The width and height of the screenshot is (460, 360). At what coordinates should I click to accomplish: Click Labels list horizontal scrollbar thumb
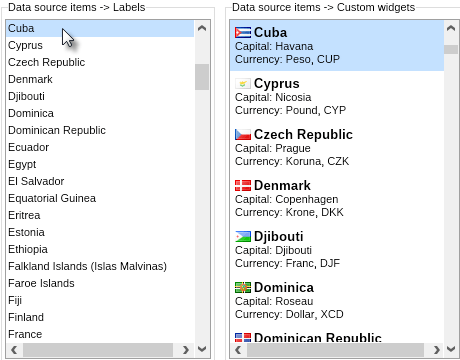[98, 350]
